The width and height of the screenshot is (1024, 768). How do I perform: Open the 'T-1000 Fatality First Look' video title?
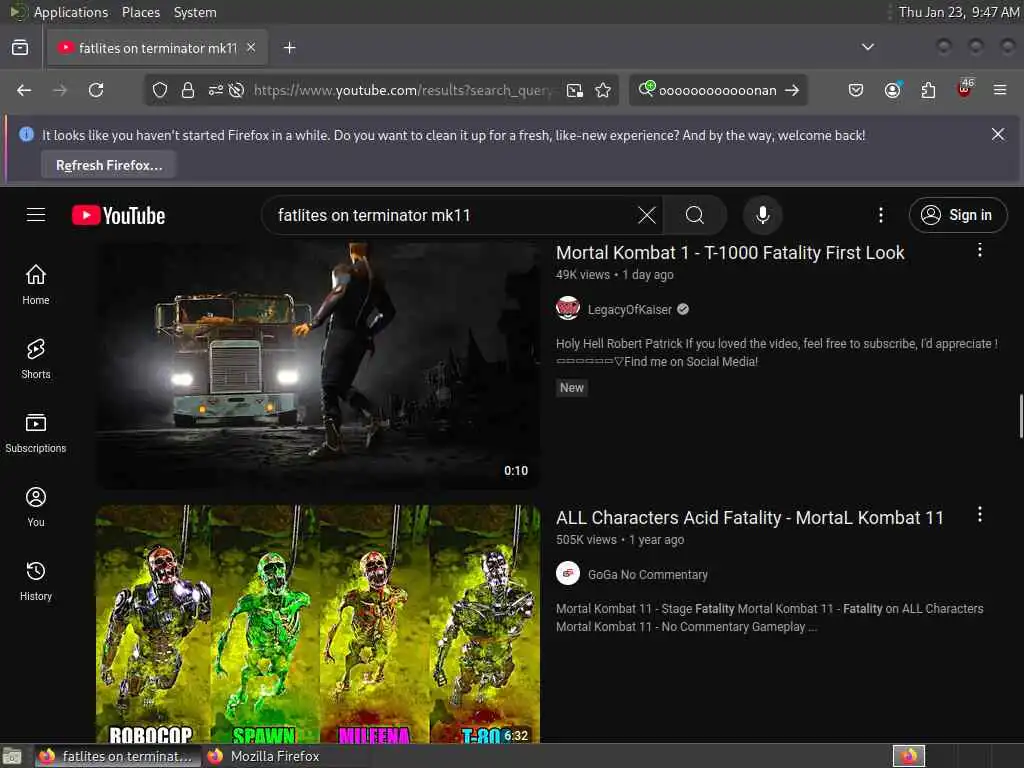(729, 252)
